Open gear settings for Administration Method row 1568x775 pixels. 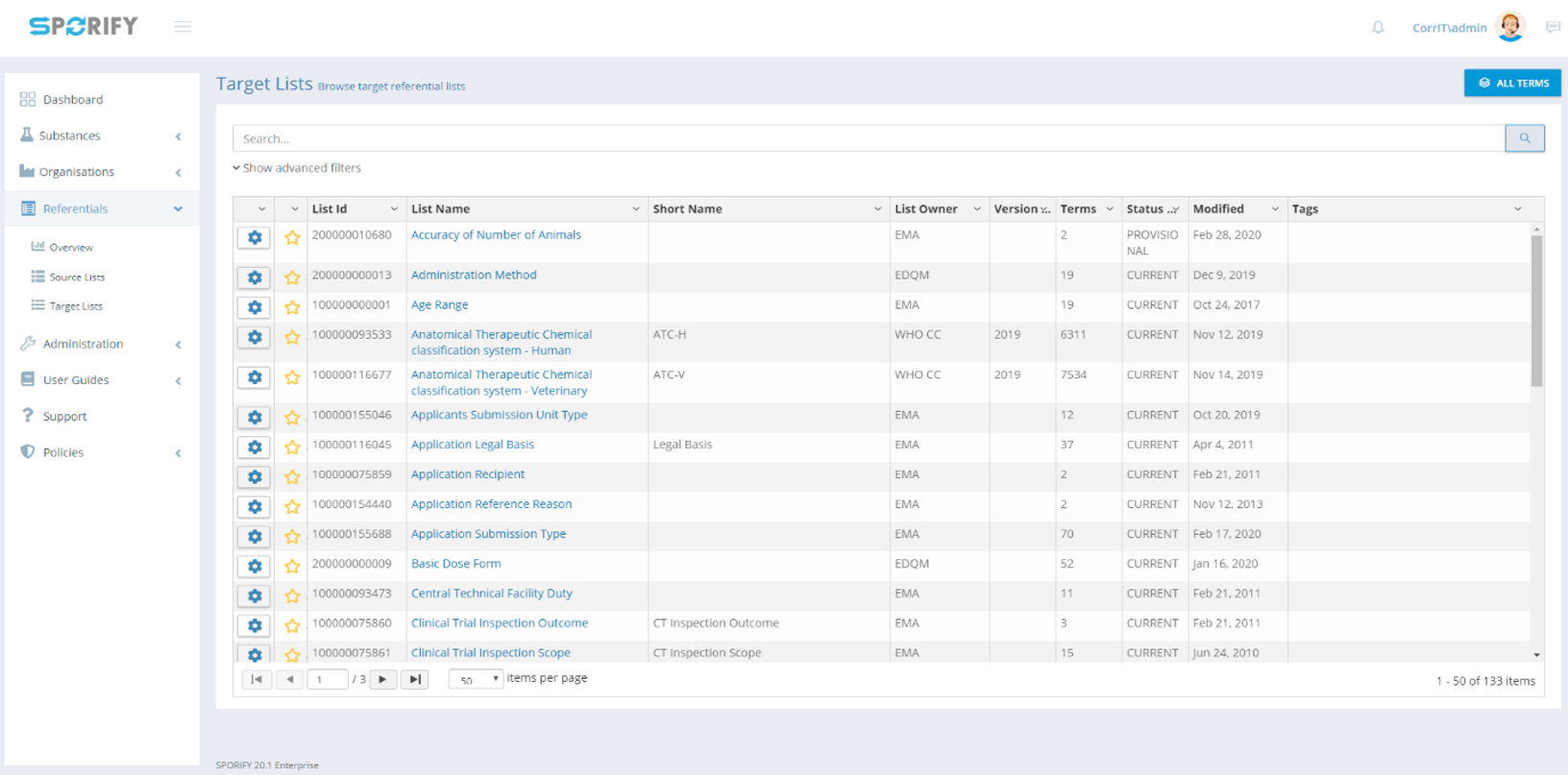[x=255, y=278]
